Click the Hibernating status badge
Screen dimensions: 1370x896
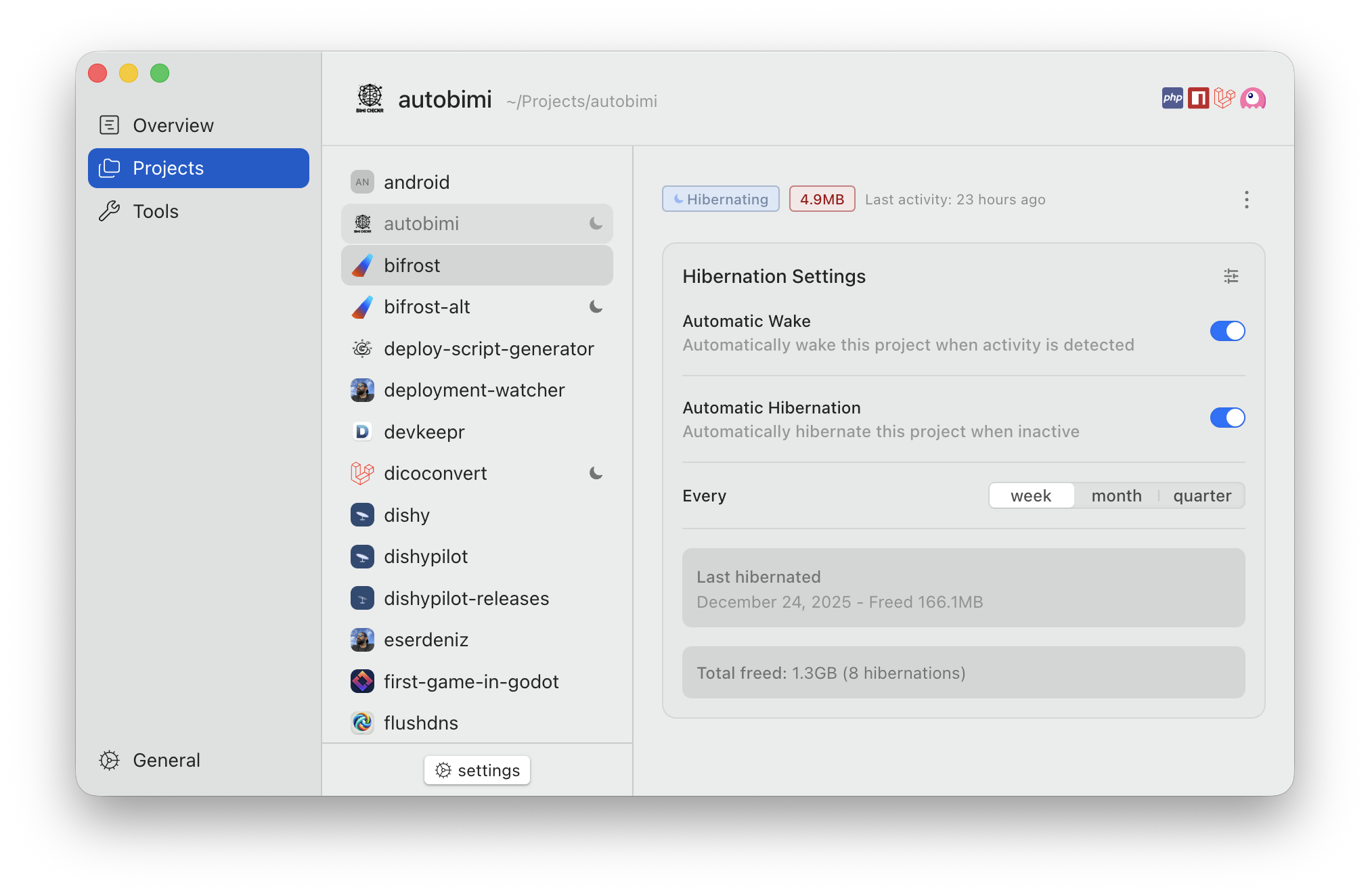(x=720, y=199)
